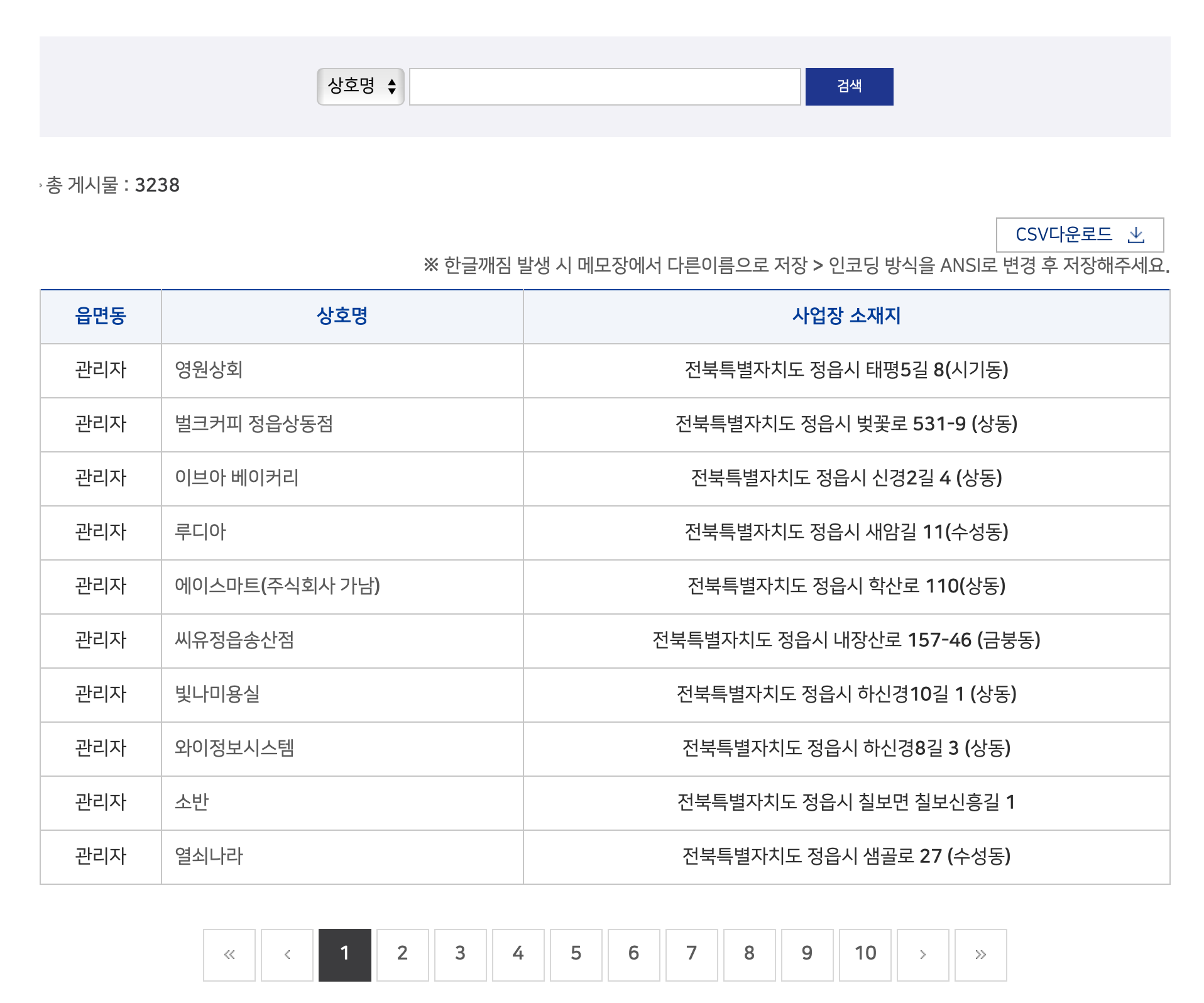
Task: Open page 10 in pagination
Action: click(865, 954)
